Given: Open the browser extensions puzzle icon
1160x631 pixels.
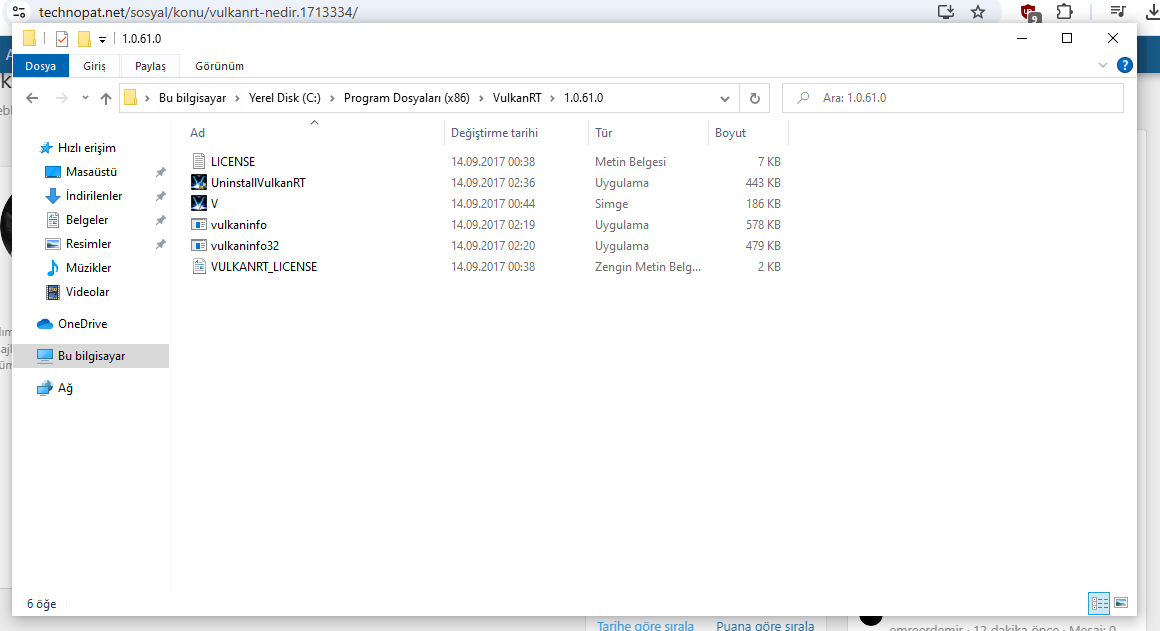Looking at the screenshot, I should [x=1064, y=12].
